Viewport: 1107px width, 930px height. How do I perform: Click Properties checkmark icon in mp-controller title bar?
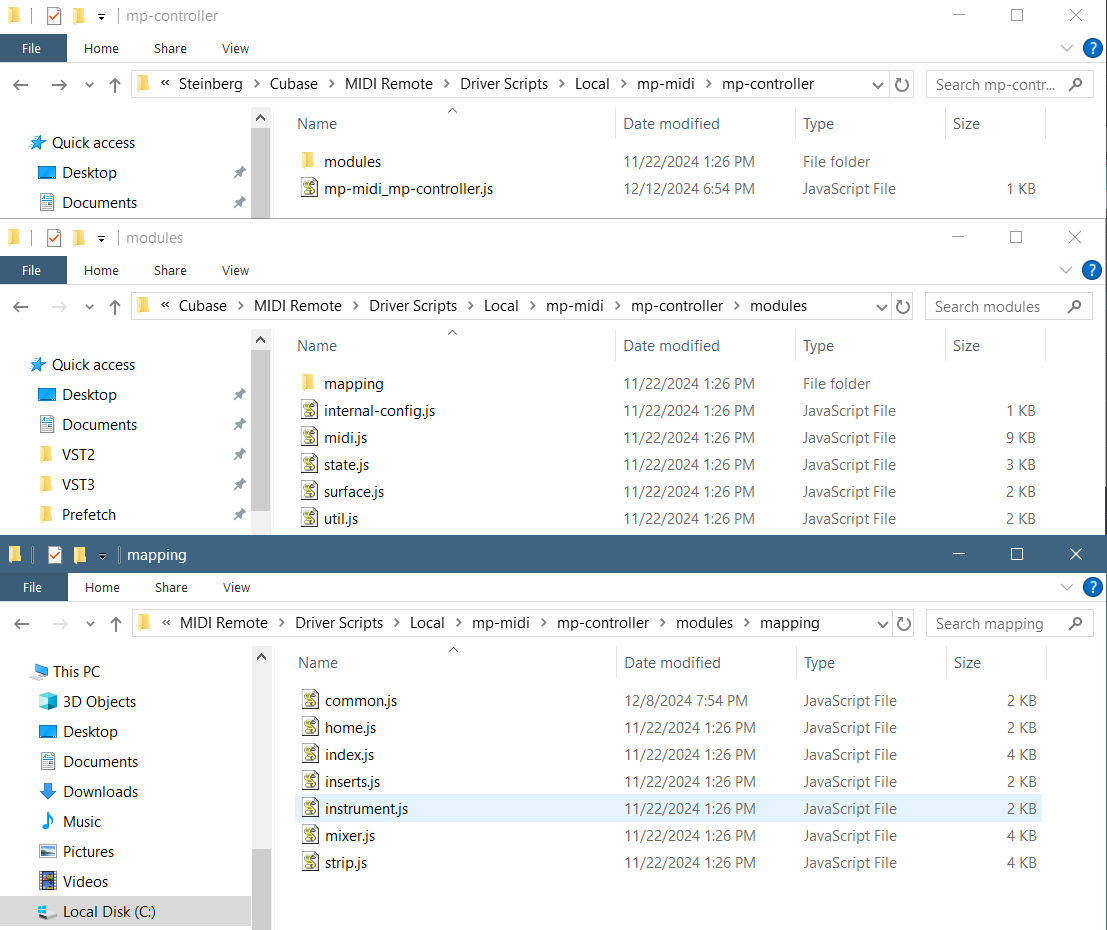coord(54,16)
